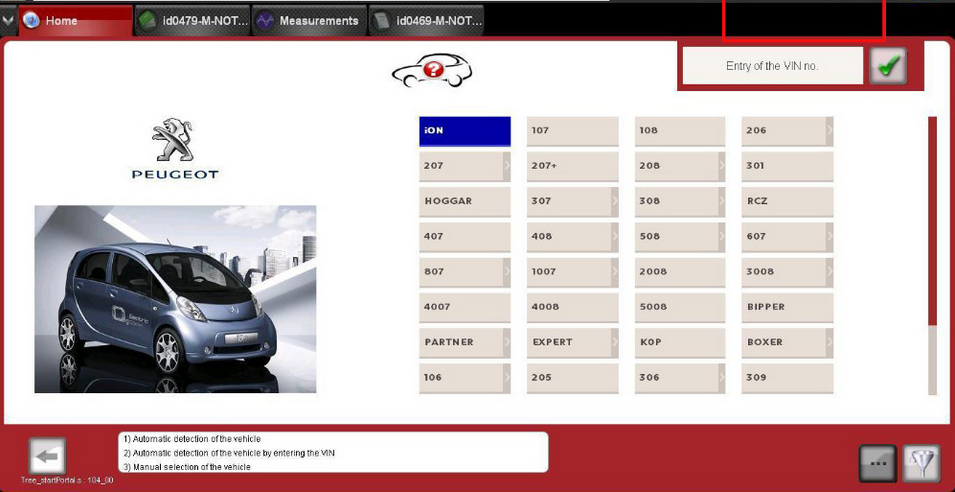
Task: Select the 607 vehicle model
Action: (x=787, y=237)
